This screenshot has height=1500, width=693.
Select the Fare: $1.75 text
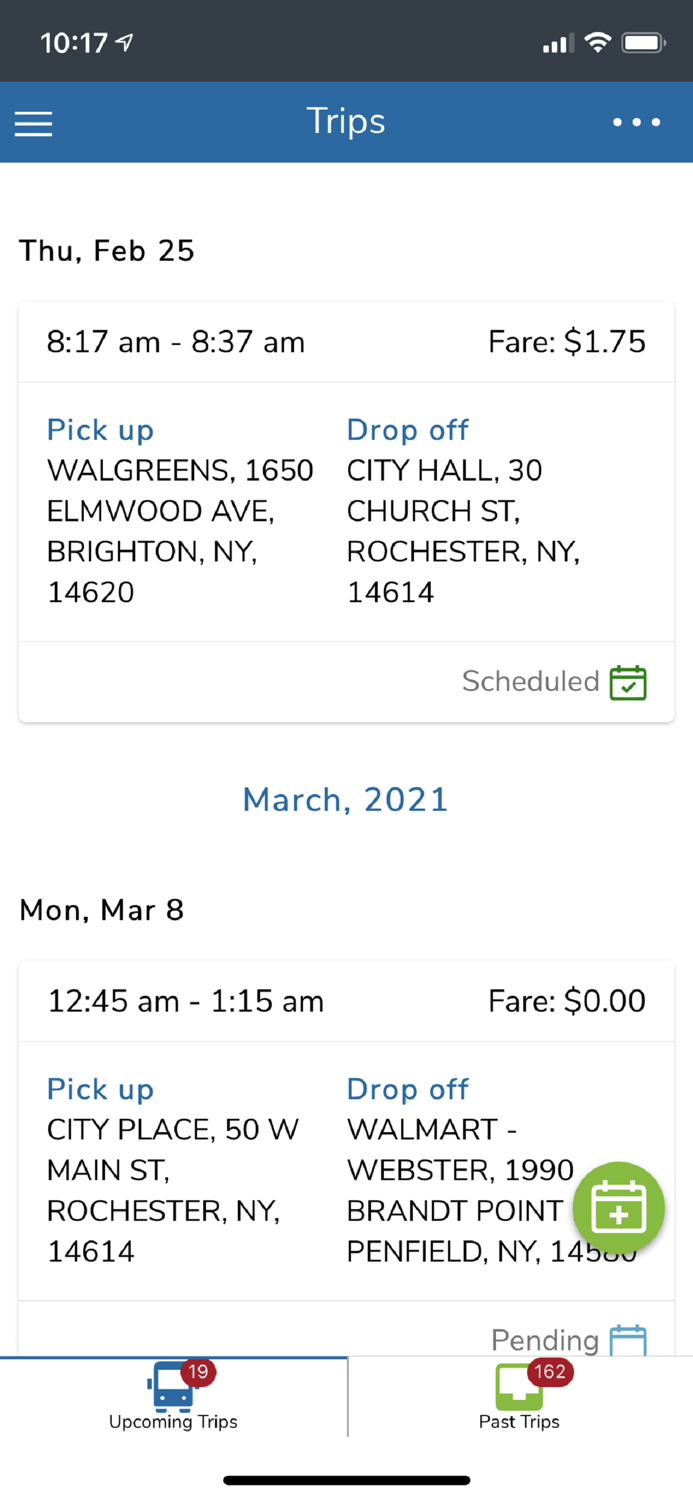point(566,341)
